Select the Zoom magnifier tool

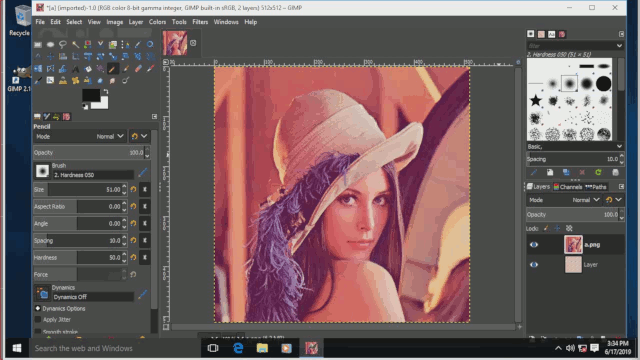tap(150, 44)
